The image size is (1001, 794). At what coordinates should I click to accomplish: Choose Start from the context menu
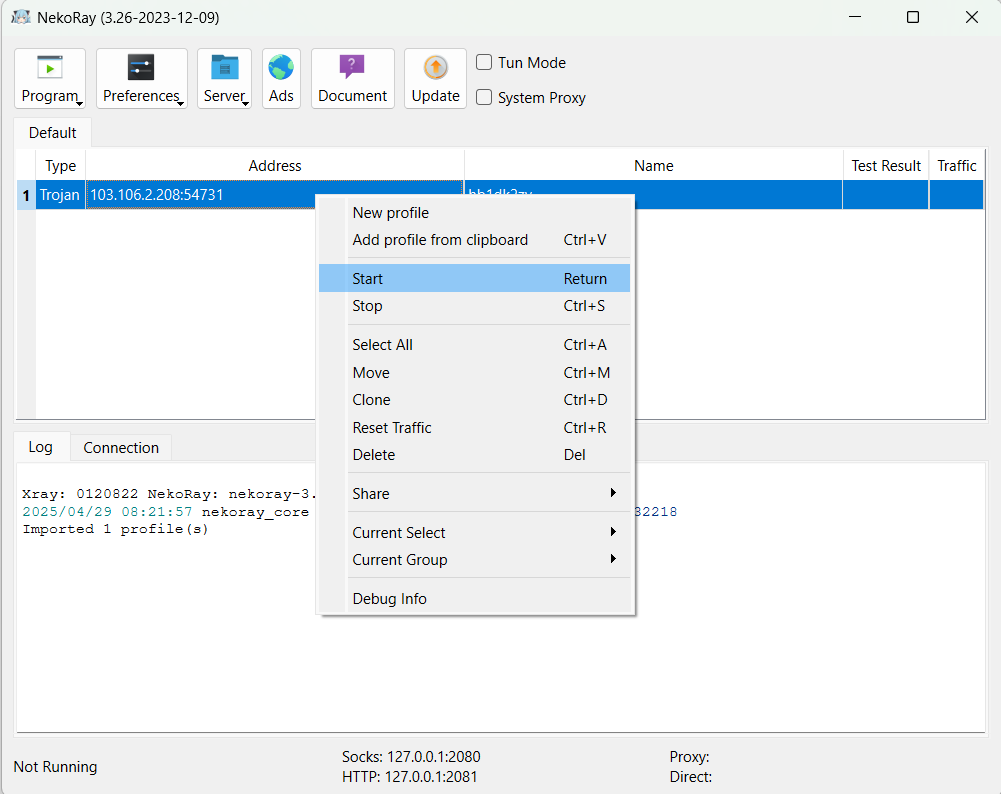pos(368,279)
